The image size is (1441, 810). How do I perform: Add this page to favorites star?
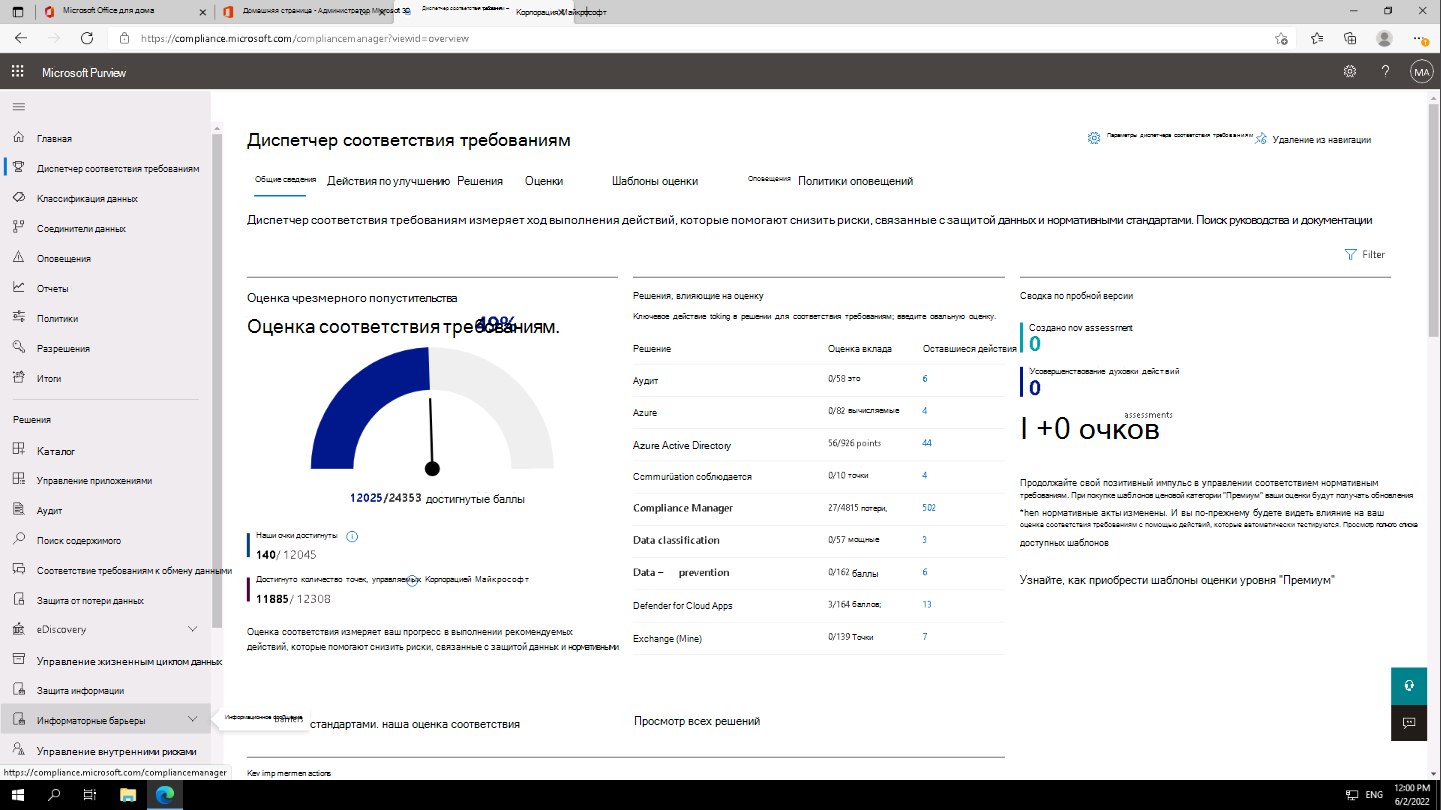[1281, 38]
